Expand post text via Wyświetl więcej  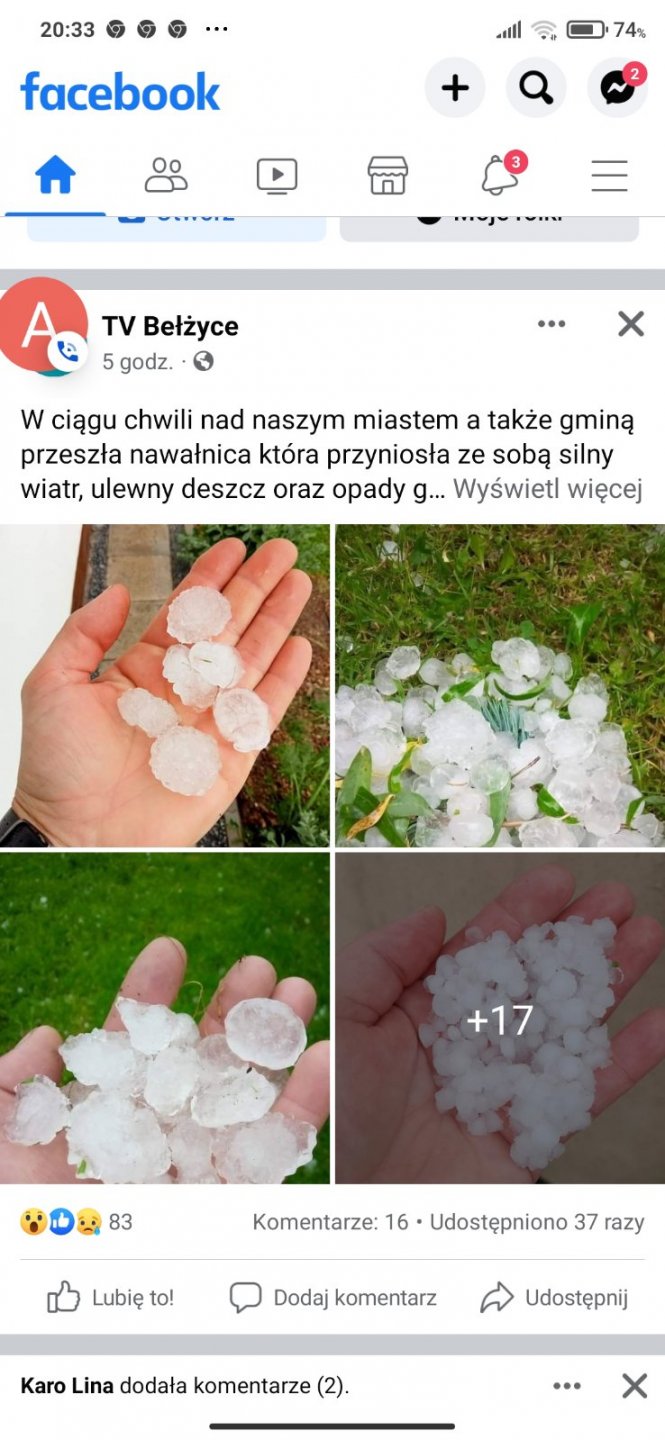click(x=547, y=489)
